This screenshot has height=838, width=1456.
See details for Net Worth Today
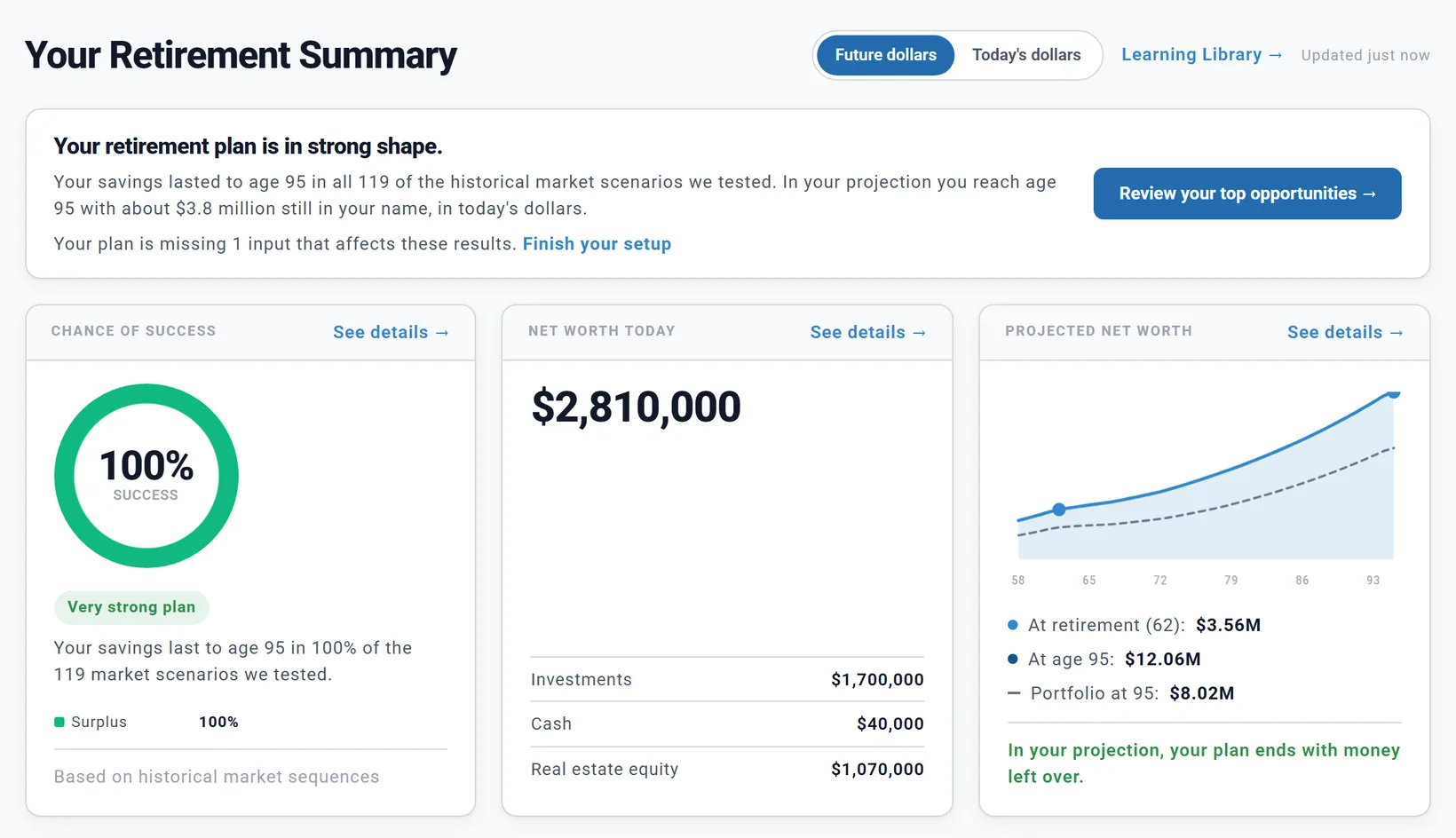pyautogui.click(x=867, y=332)
